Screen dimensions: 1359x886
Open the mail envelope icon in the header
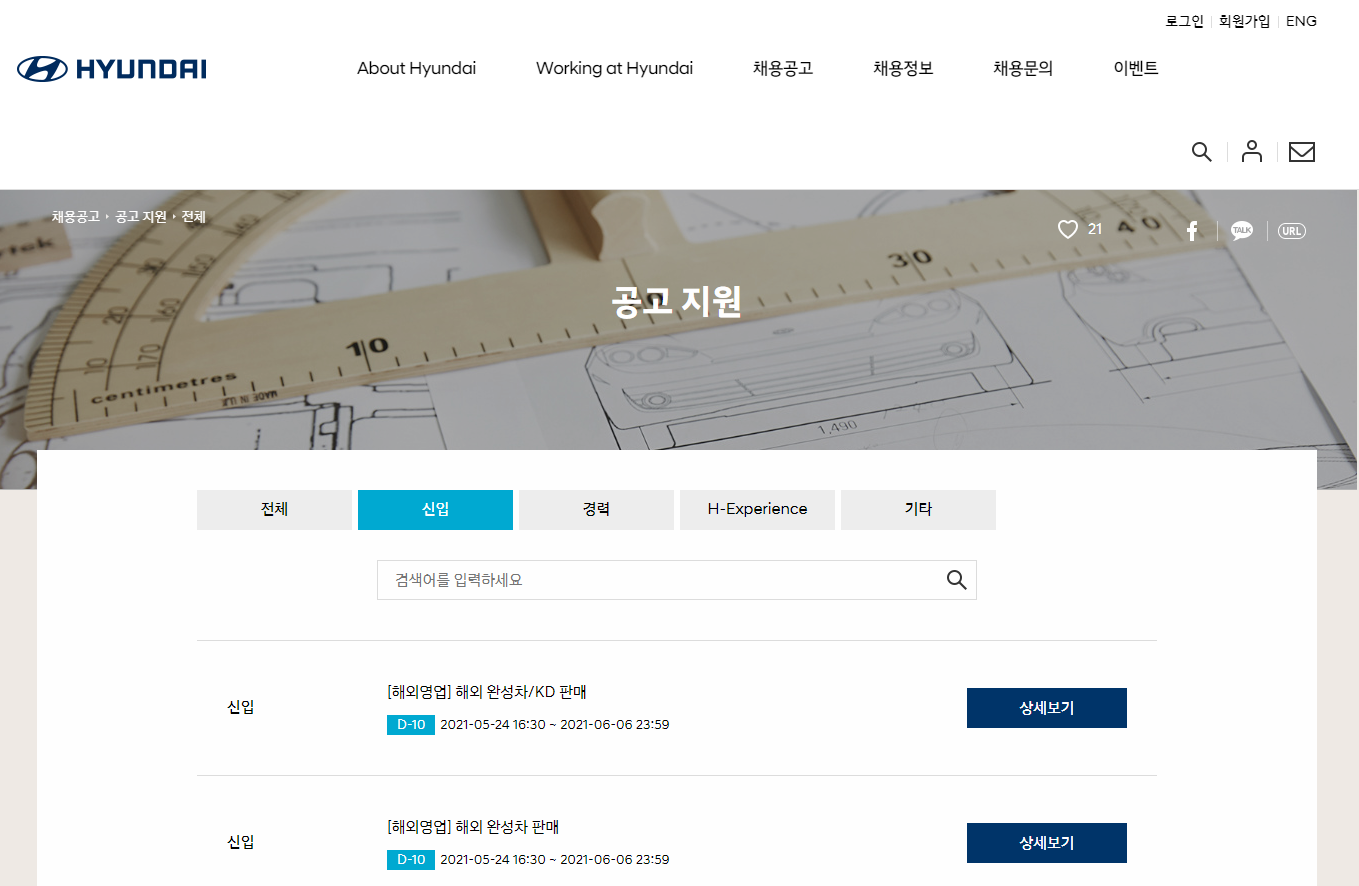tap(1301, 151)
